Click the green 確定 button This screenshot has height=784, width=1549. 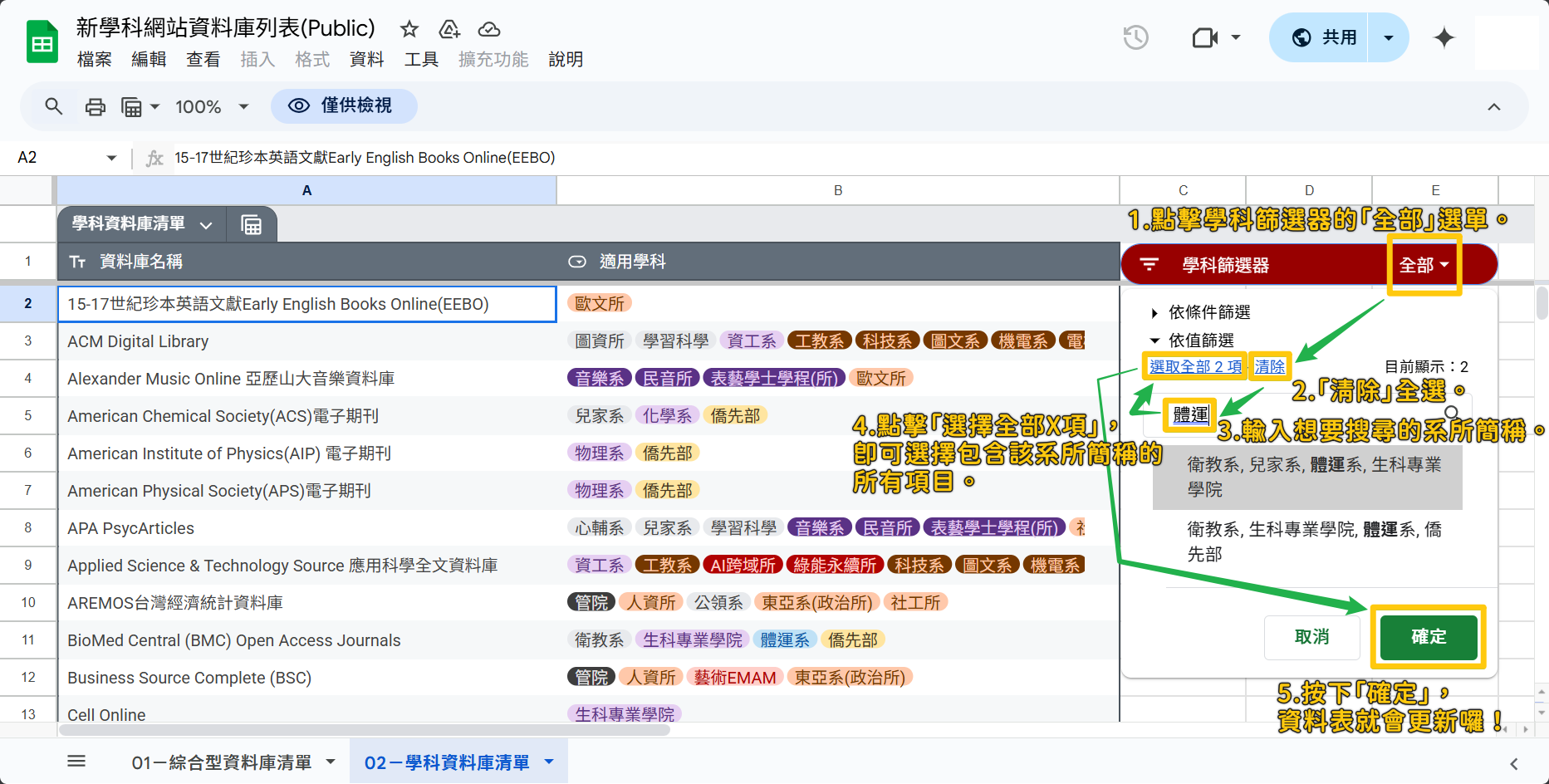point(1429,637)
